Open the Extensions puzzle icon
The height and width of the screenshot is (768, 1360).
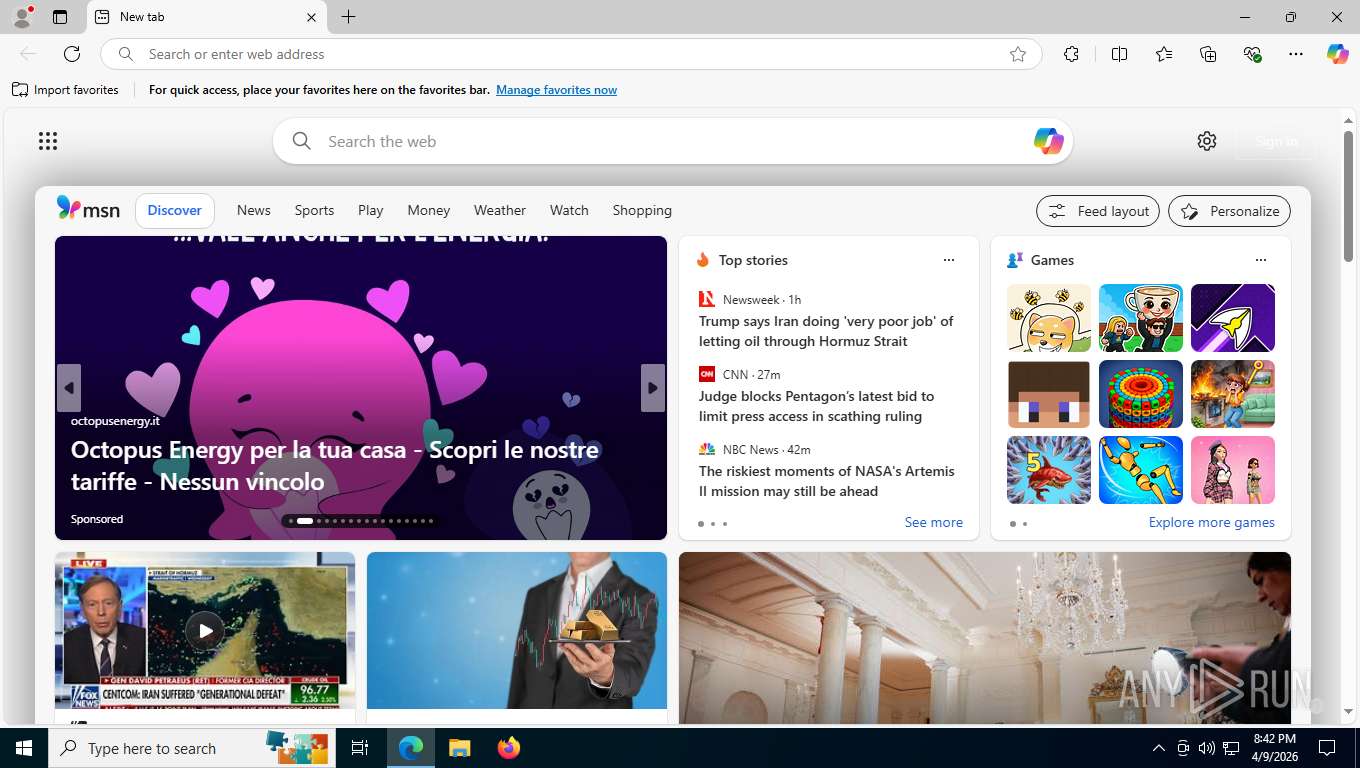click(1071, 54)
